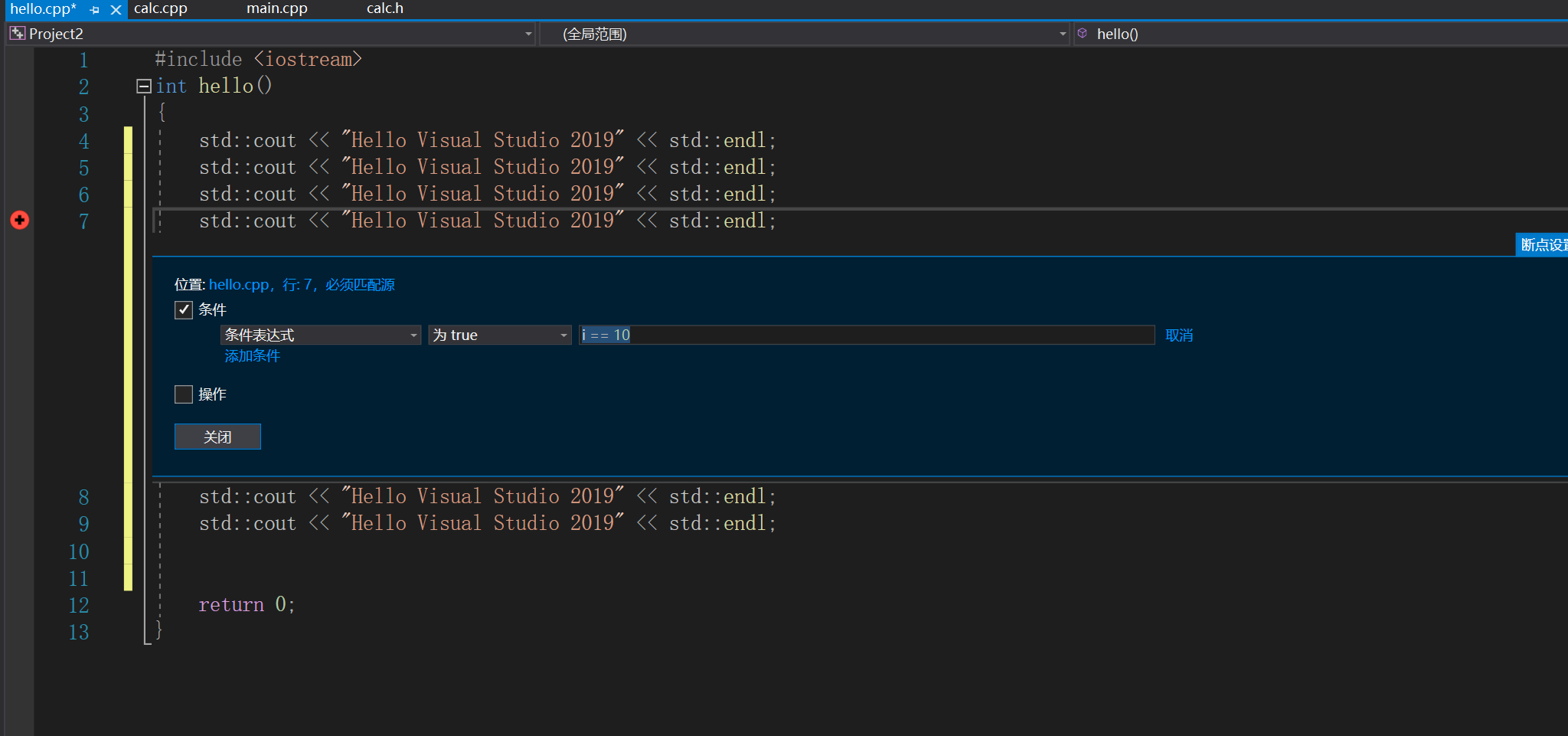Screen dimensions: 1568x736
Task: Click the std::cout statement on line 5
Action: click(x=488, y=167)
